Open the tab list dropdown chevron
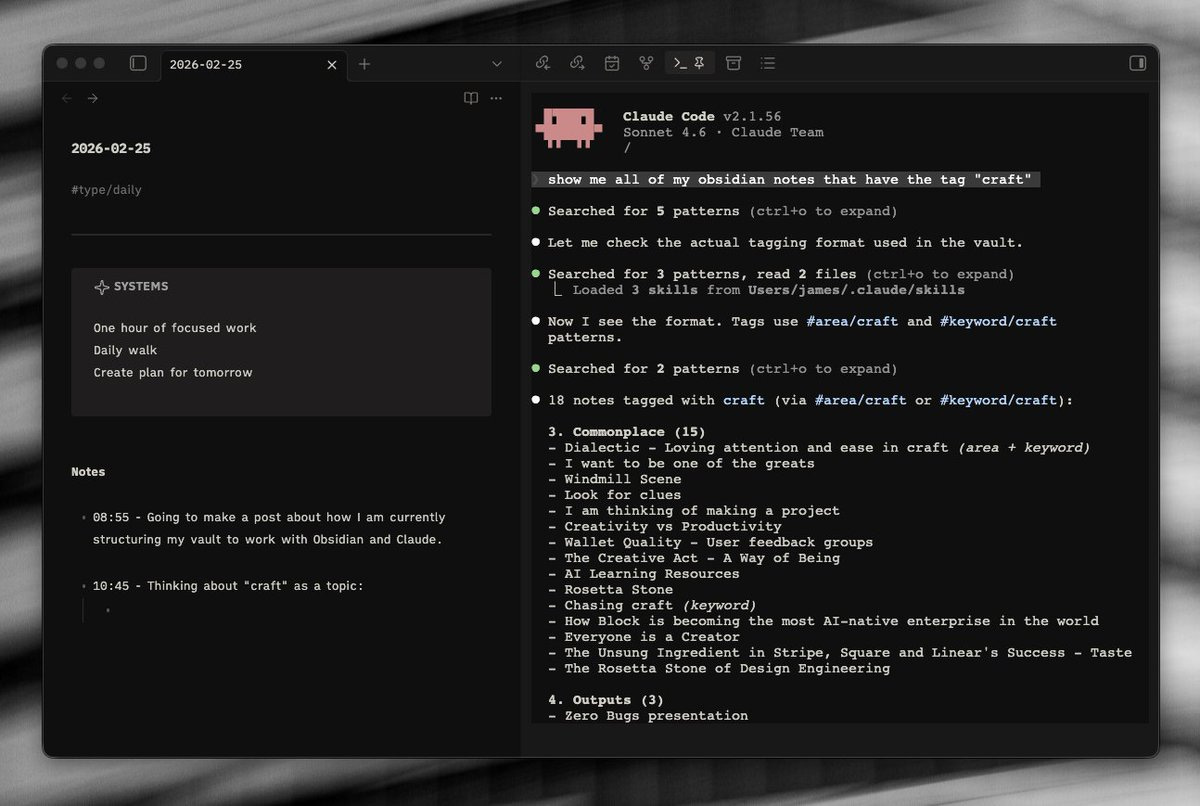Viewport: 1200px width, 806px height. [497, 64]
